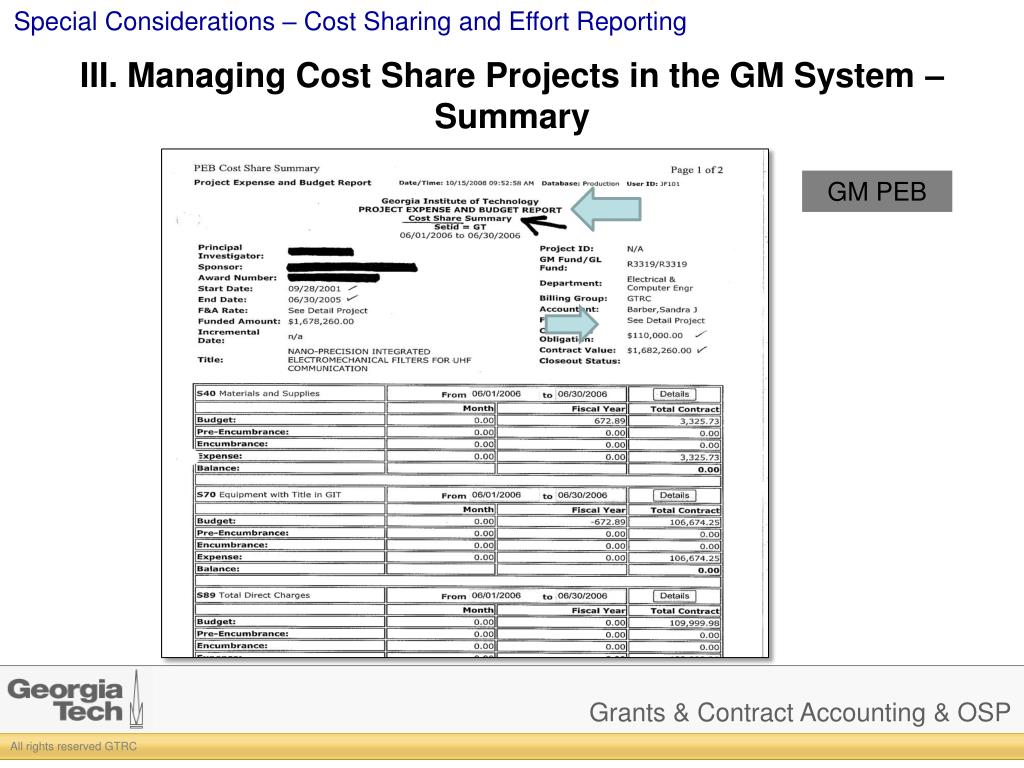The height and width of the screenshot is (768, 1024).
Task: Click the Georgia Tech logo
Action: pyautogui.click(x=74, y=701)
